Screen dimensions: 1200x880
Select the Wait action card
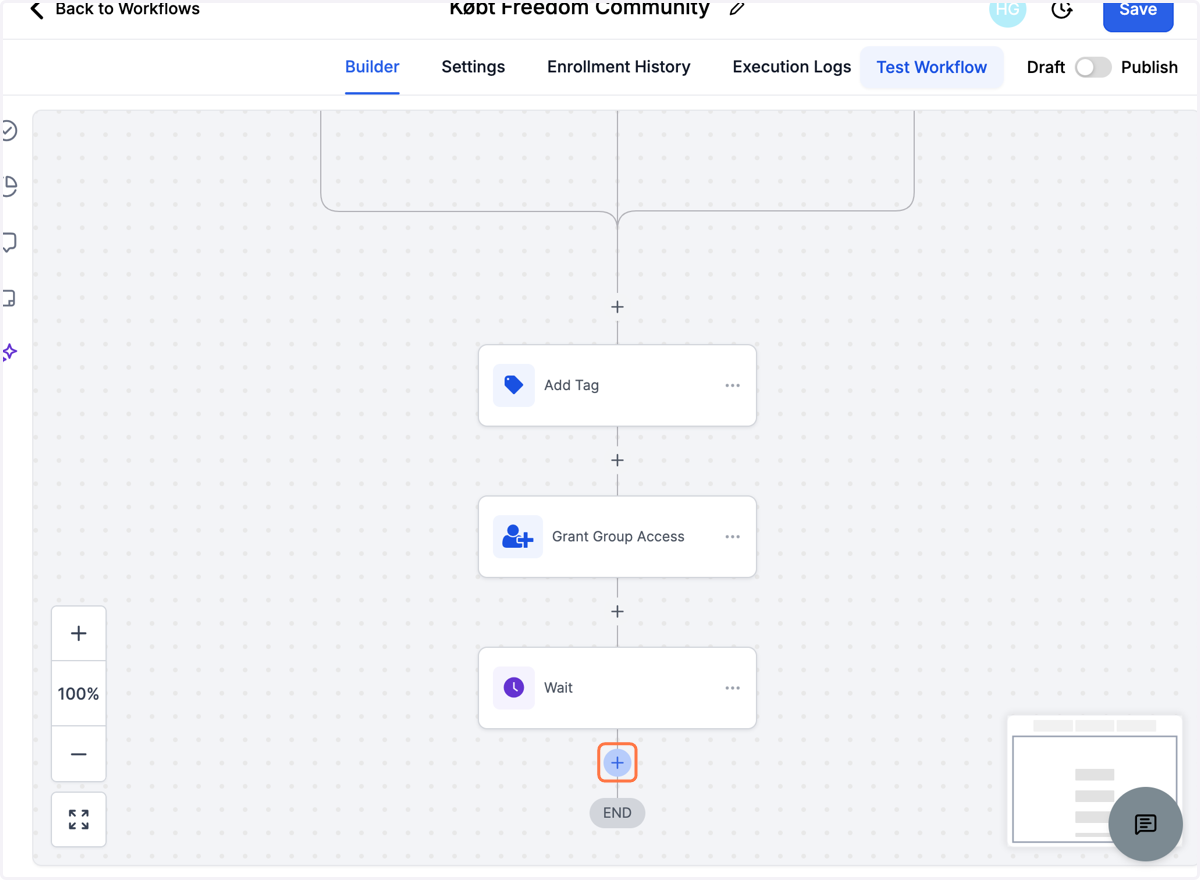coord(617,688)
